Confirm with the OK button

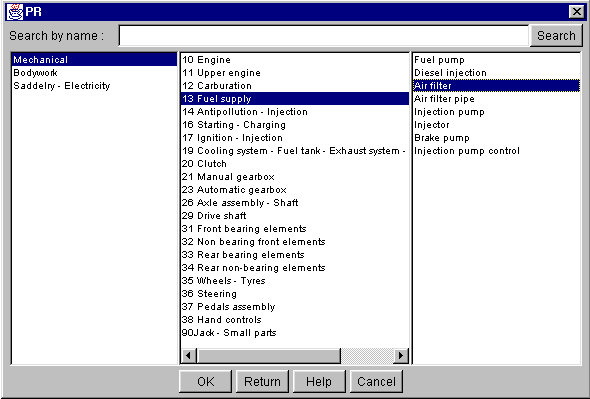[x=205, y=382]
